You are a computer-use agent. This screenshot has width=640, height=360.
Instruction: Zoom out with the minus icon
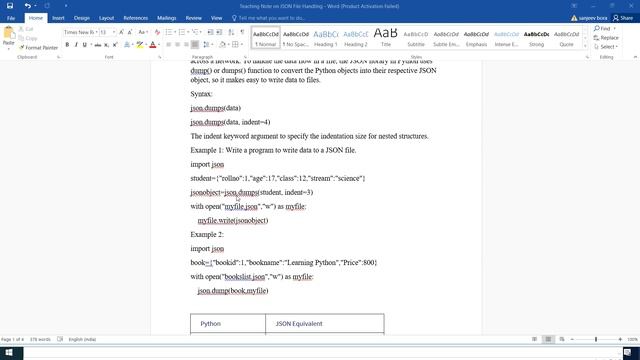pyautogui.click(x=572, y=339)
